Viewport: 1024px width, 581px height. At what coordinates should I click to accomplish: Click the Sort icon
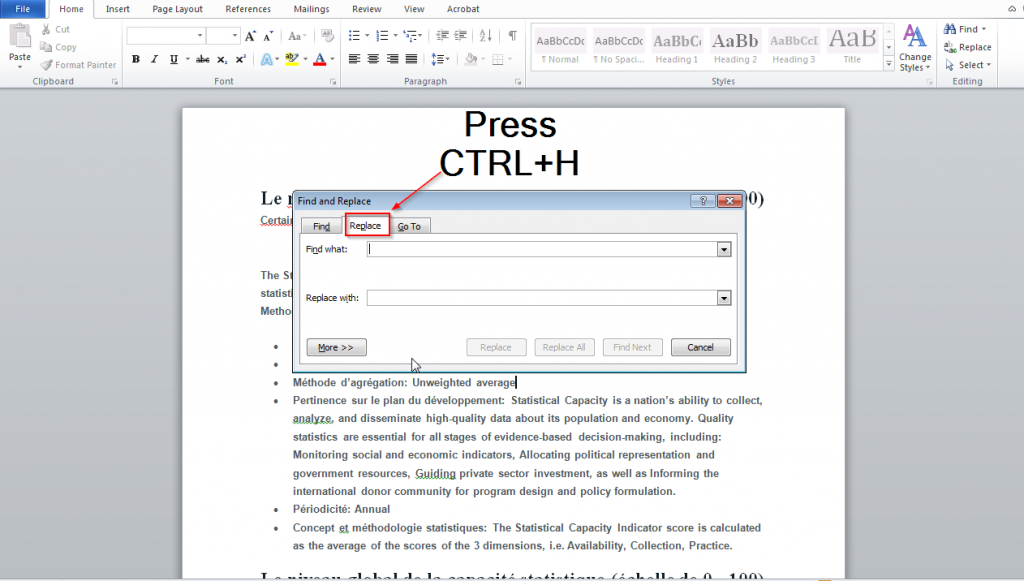pyautogui.click(x=485, y=36)
